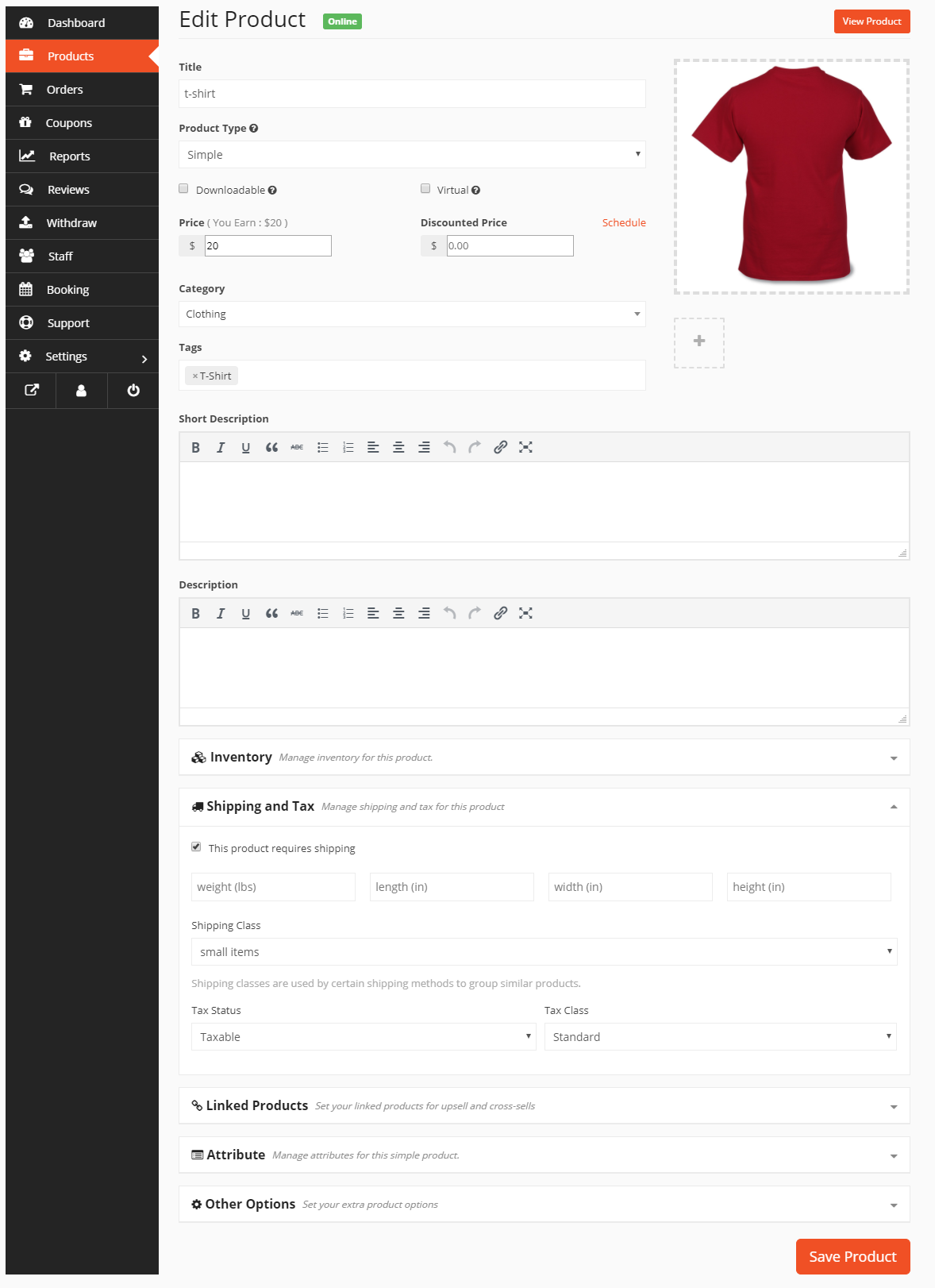Open Booking in the sidebar

[83, 290]
